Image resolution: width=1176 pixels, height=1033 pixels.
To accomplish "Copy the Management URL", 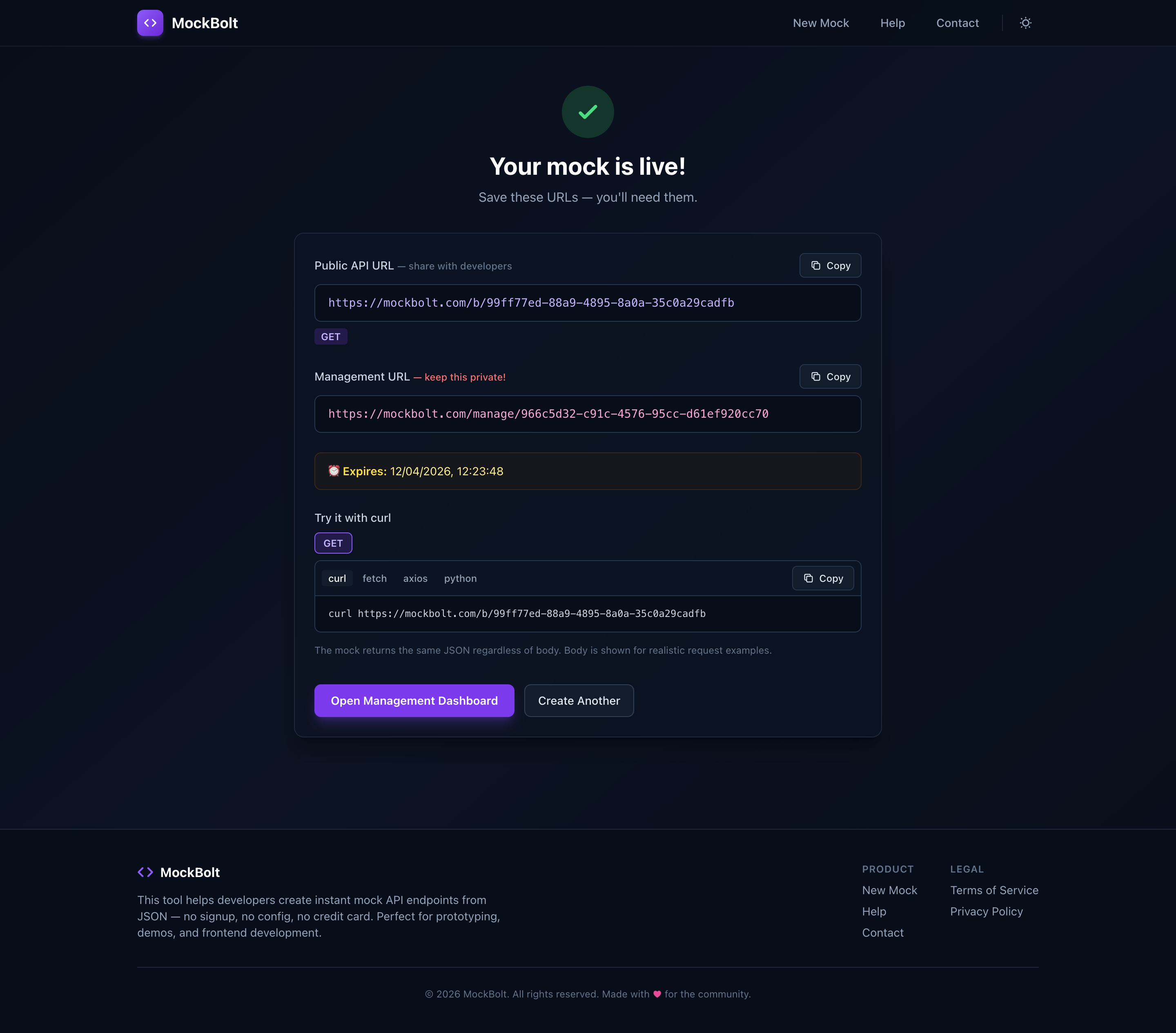I will (830, 377).
